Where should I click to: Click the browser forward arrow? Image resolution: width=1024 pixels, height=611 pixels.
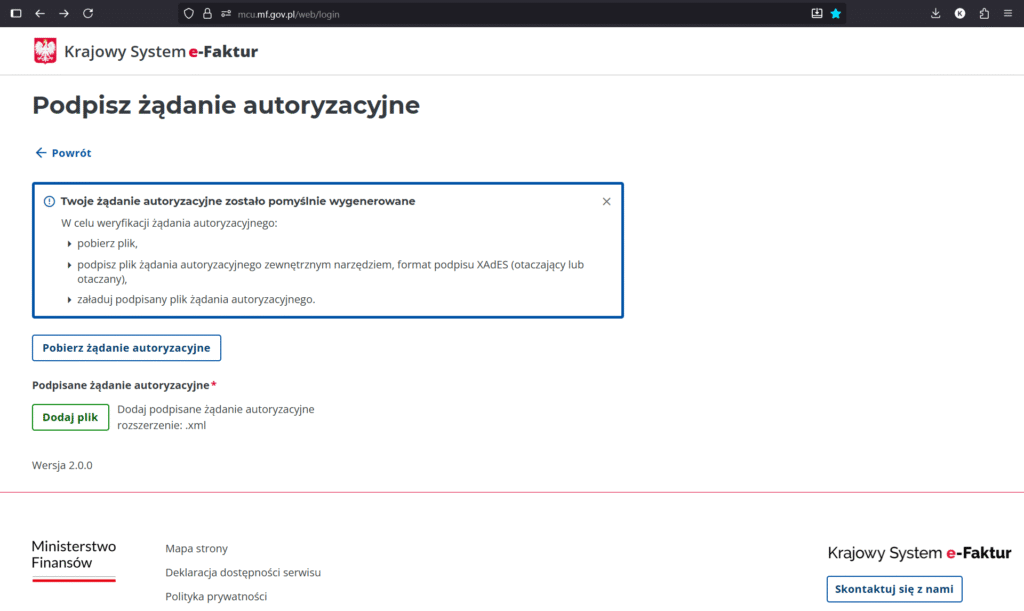(64, 13)
